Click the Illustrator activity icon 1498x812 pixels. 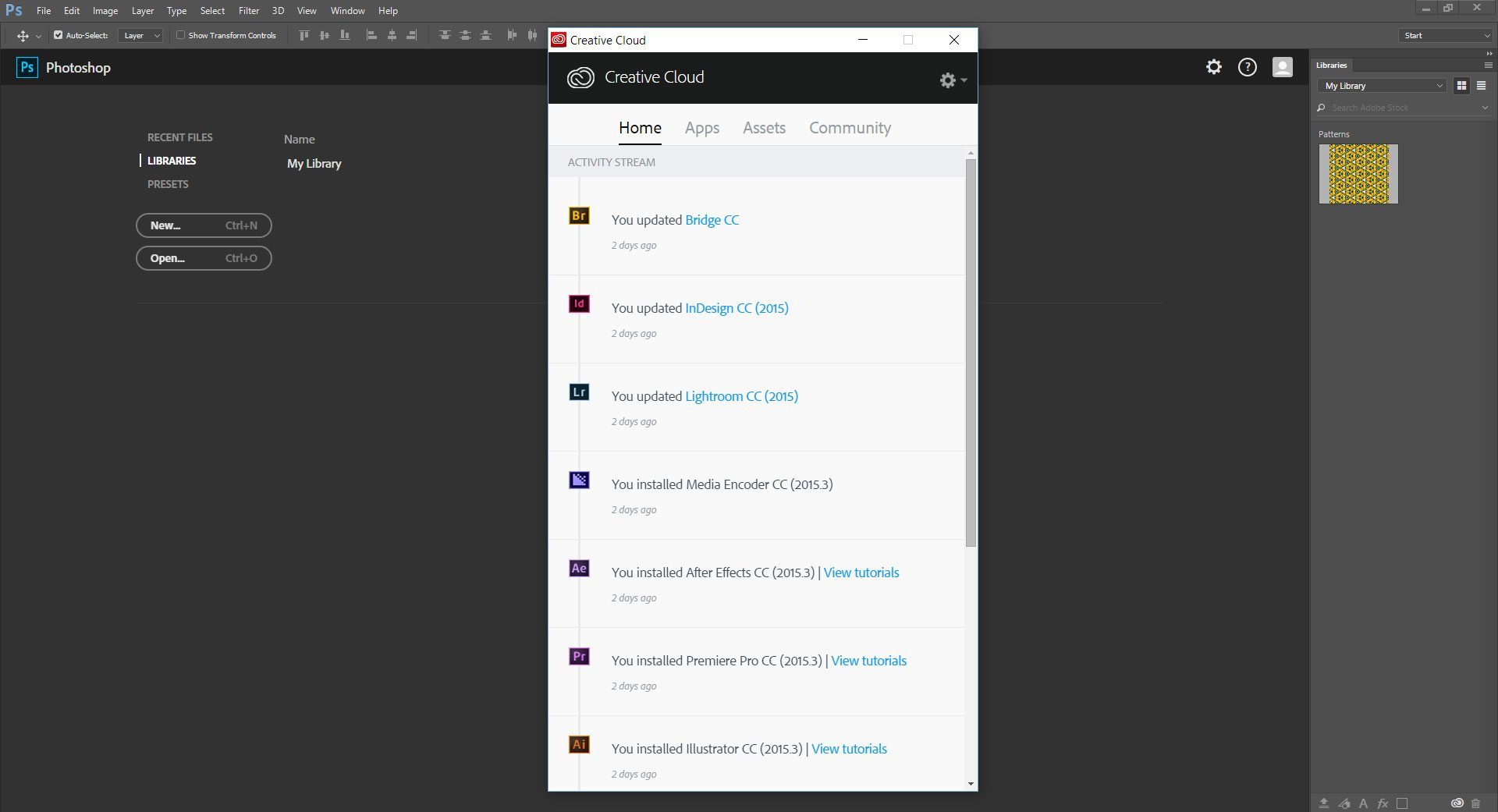click(579, 744)
